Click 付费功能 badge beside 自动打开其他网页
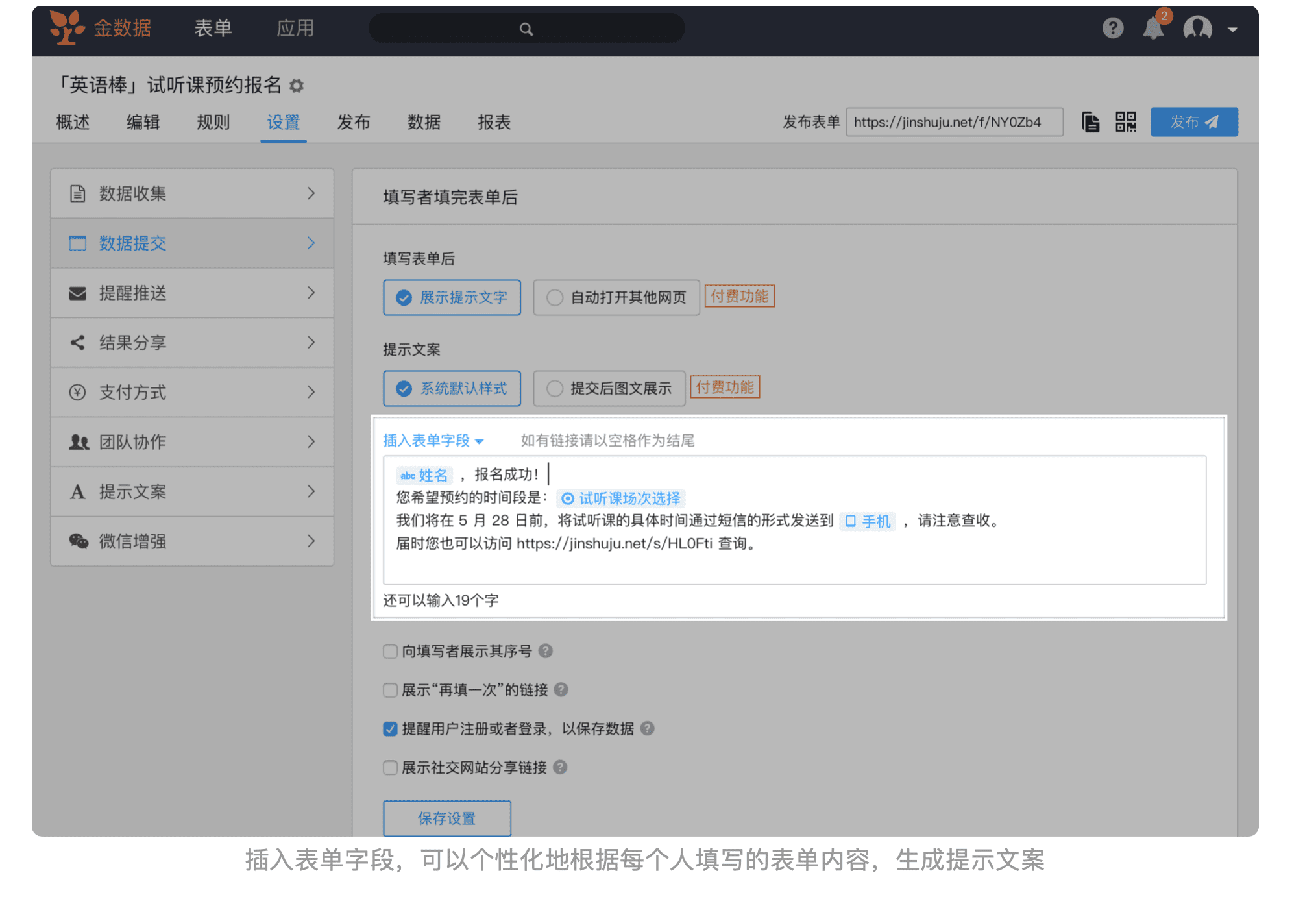1316x897 pixels. pyautogui.click(x=739, y=297)
